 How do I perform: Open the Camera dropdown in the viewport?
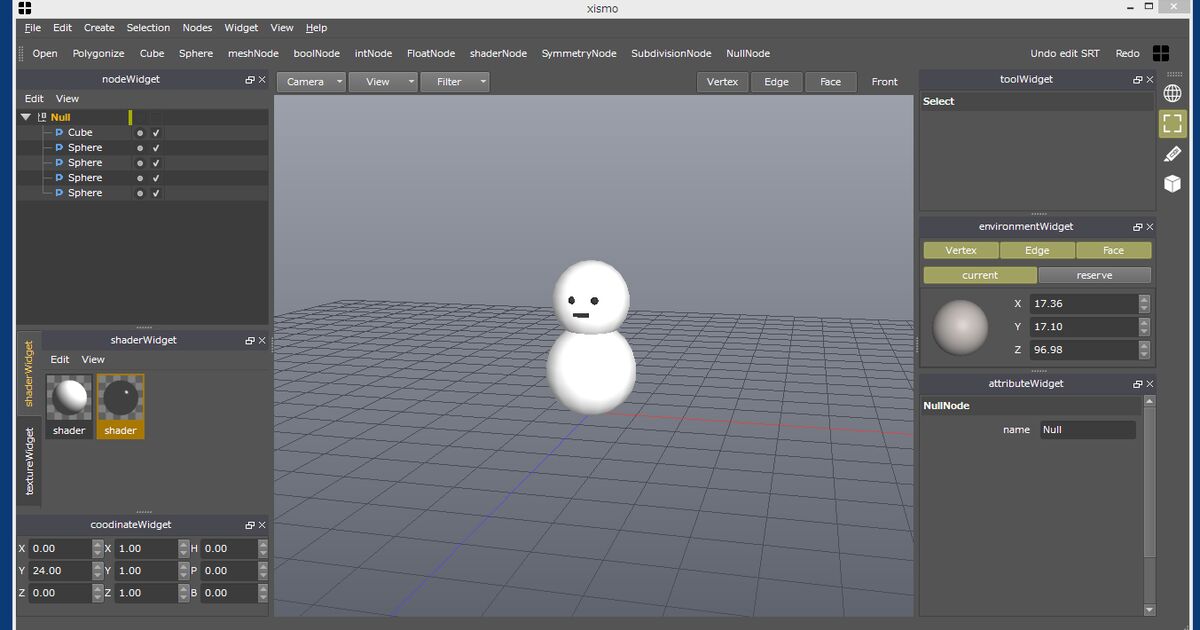coord(311,82)
